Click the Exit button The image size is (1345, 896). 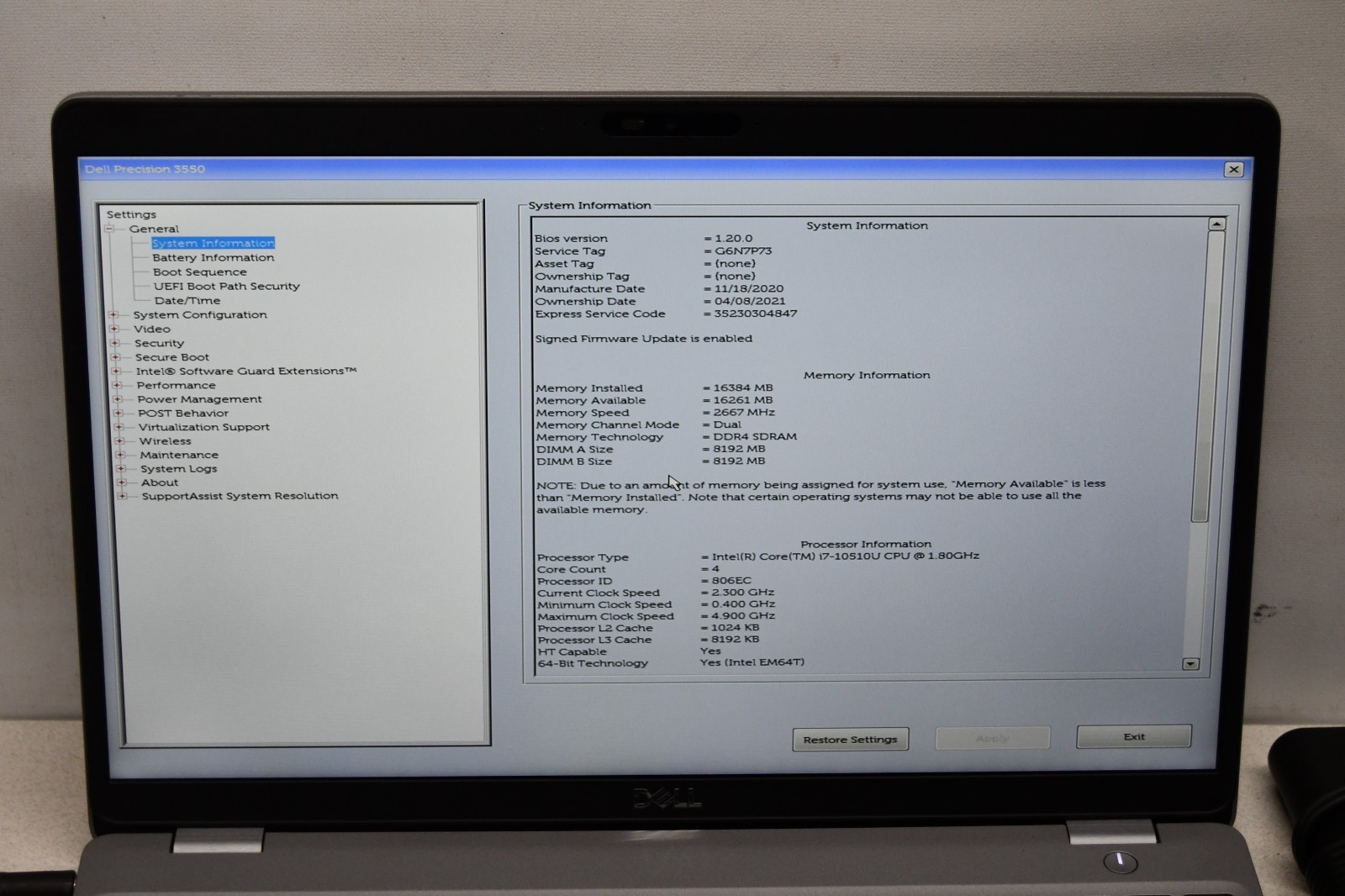(1134, 736)
